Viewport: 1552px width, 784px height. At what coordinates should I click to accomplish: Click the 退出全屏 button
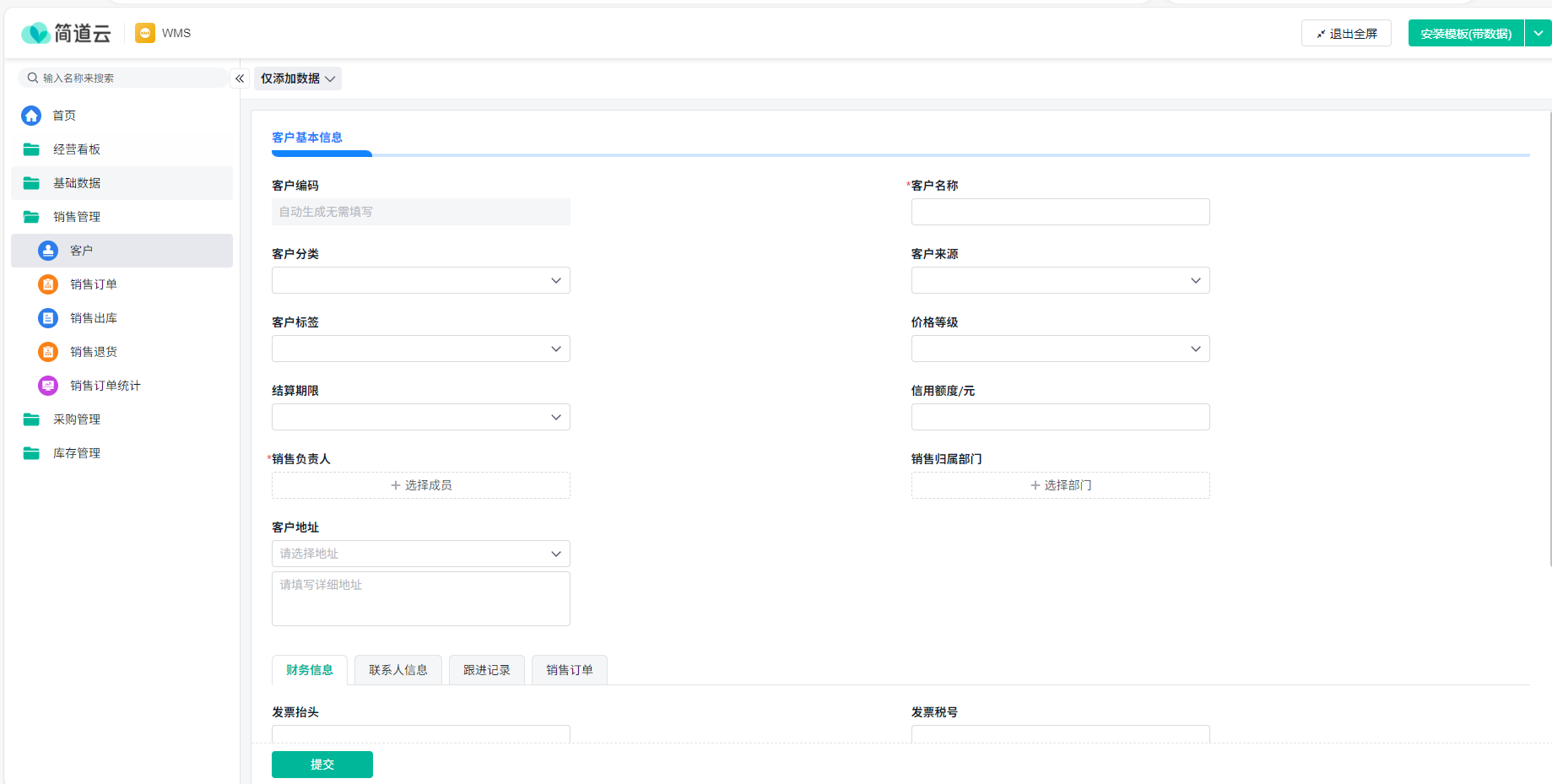tap(1346, 34)
